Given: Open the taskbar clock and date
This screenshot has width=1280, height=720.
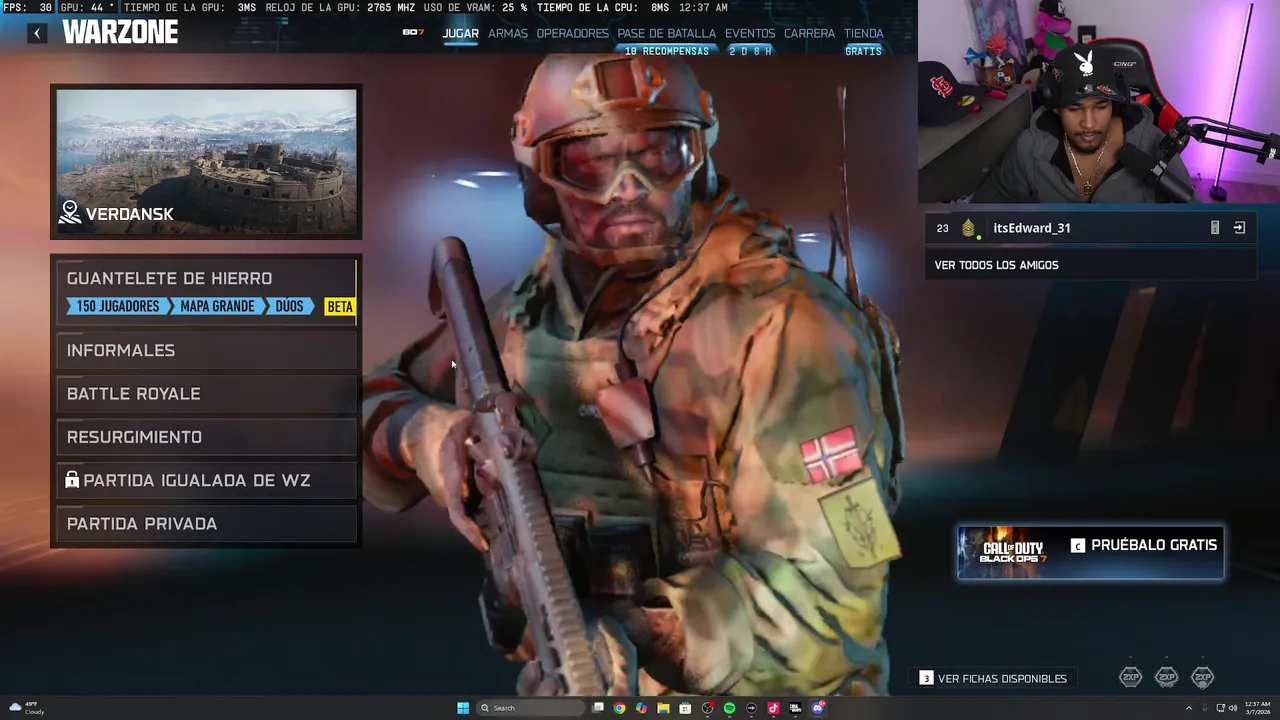Looking at the screenshot, I should point(1258,708).
